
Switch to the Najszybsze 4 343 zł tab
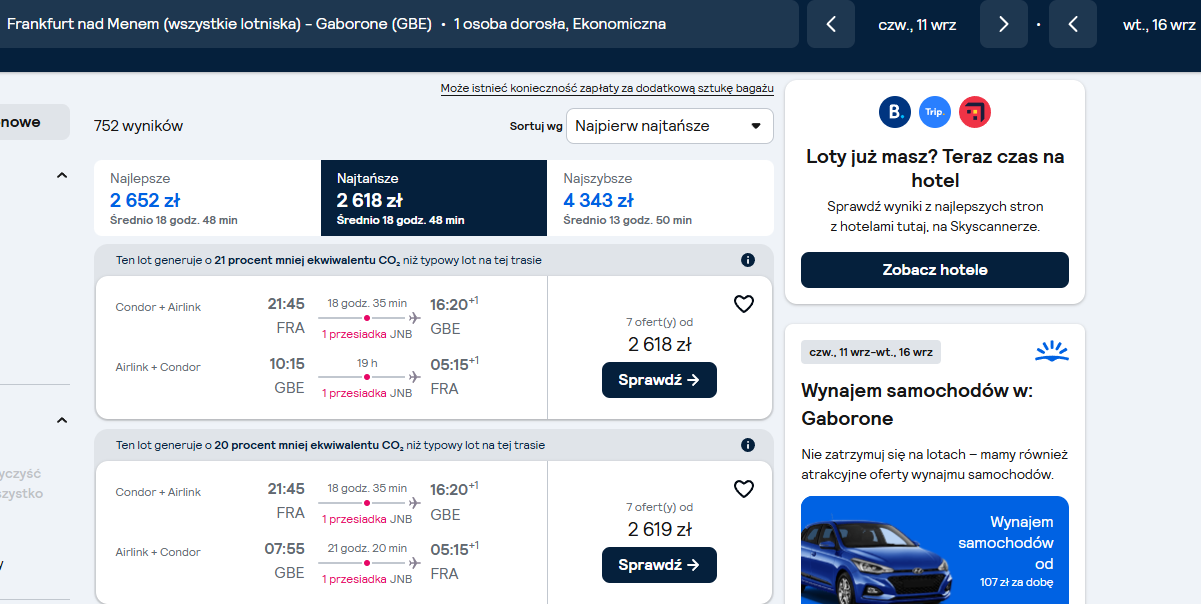(x=661, y=198)
